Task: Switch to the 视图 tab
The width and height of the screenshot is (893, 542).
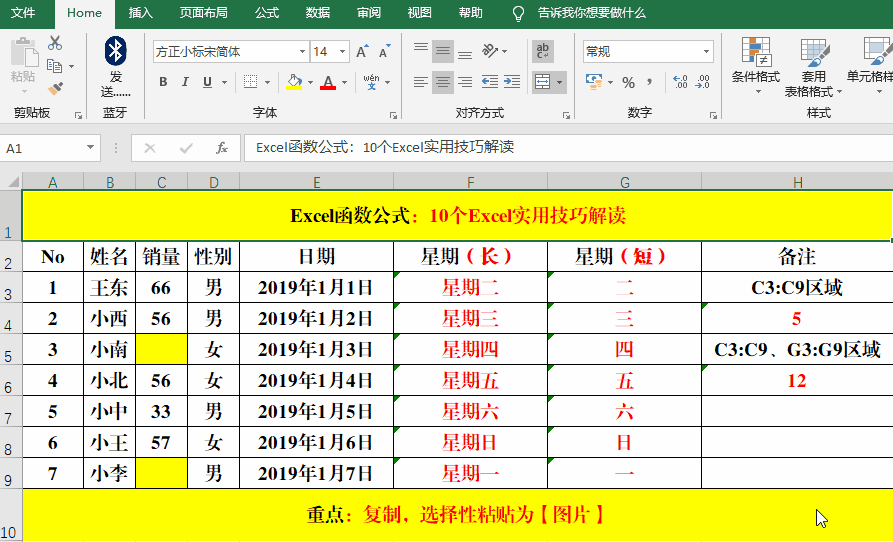Action: (420, 13)
